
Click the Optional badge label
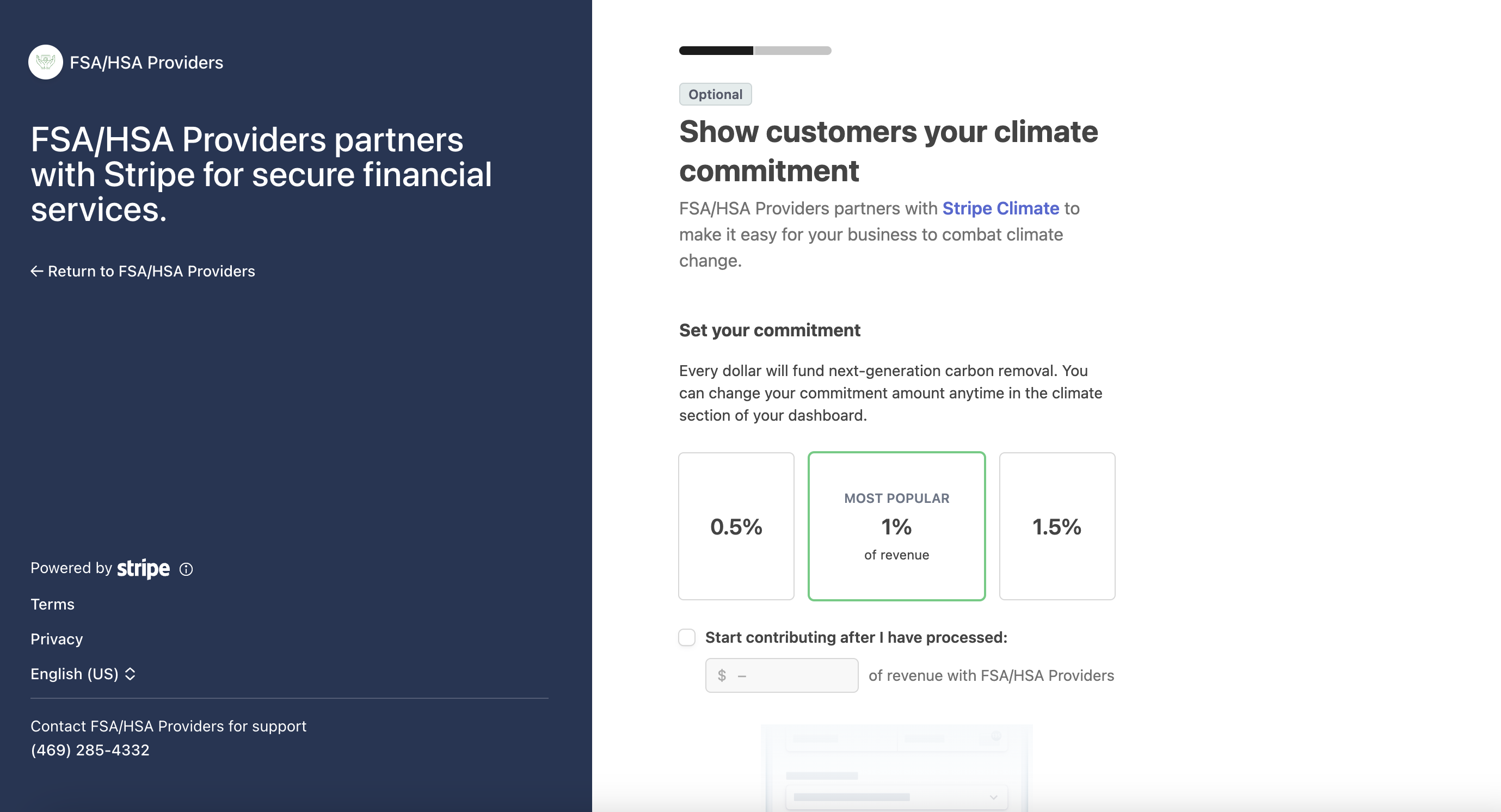(715, 94)
